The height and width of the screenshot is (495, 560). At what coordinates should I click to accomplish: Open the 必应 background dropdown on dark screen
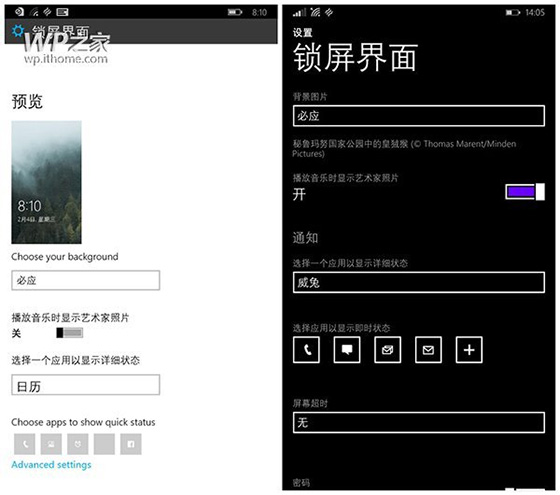(419, 116)
